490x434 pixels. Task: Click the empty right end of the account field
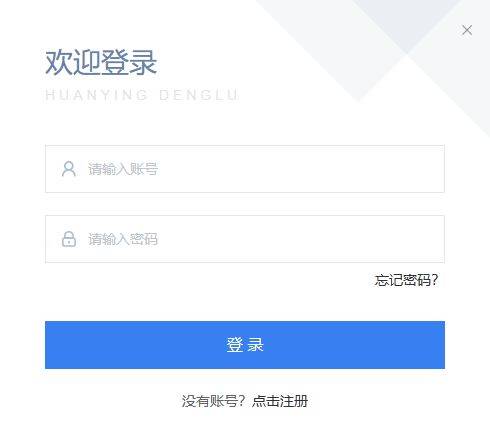pos(400,169)
